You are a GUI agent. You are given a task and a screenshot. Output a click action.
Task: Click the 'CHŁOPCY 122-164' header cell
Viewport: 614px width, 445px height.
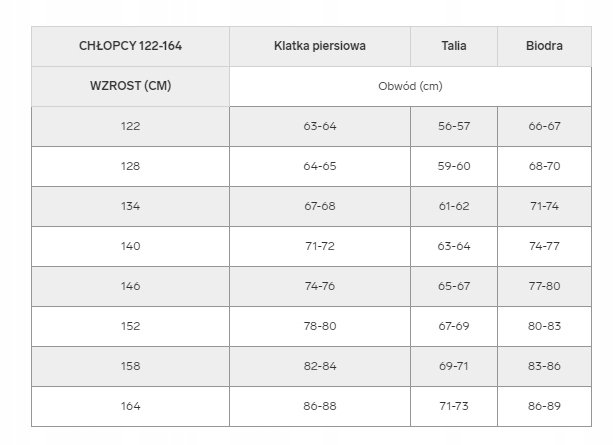[x=130, y=46]
